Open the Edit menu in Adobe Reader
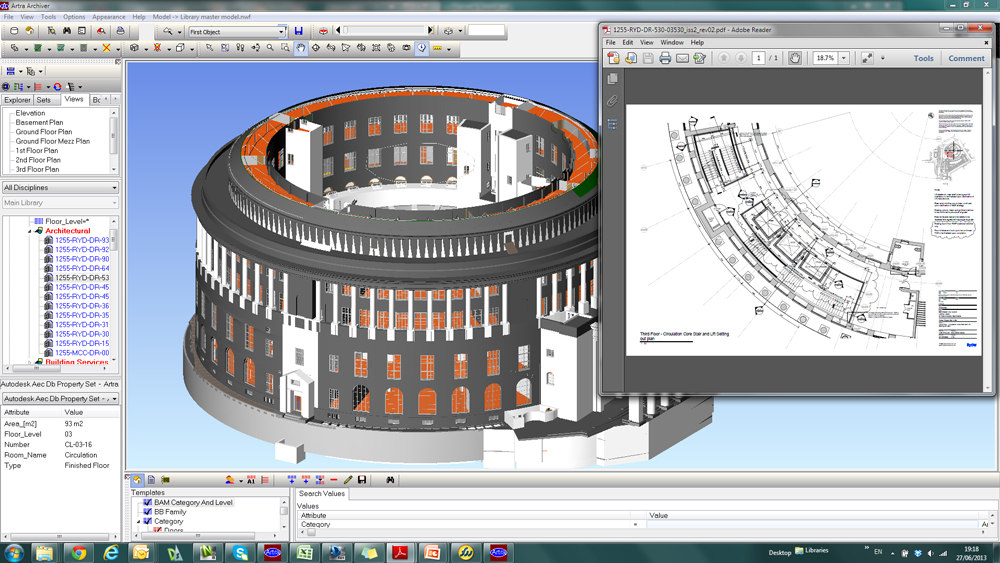The width and height of the screenshot is (1000, 563). pyautogui.click(x=628, y=43)
